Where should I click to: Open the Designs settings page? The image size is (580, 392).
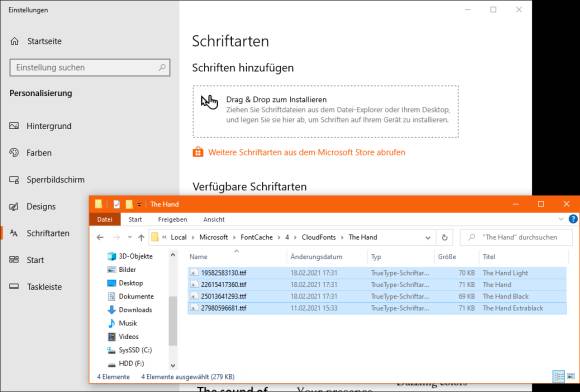tap(33, 206)
